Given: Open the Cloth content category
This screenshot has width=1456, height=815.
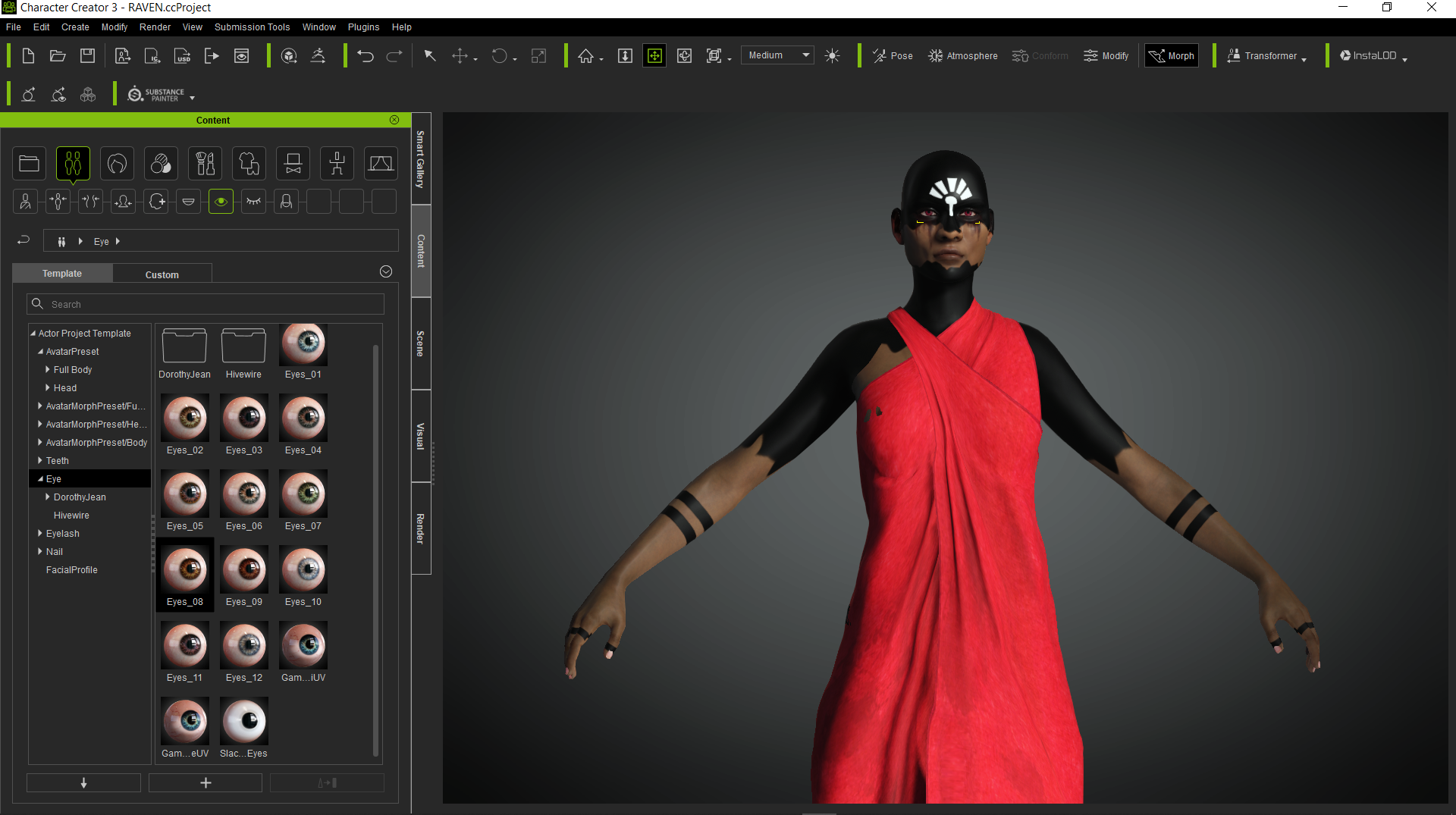Looking at the screenshot, I should tap(249, 163).
